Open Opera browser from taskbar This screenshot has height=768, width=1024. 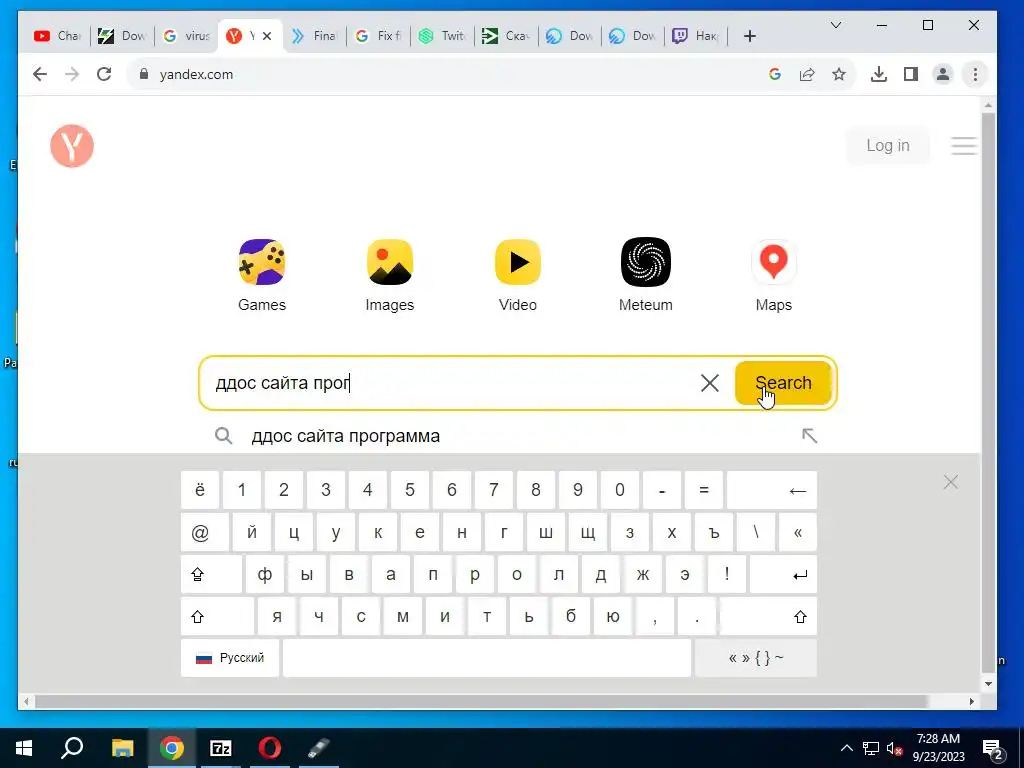click(270, 748)
